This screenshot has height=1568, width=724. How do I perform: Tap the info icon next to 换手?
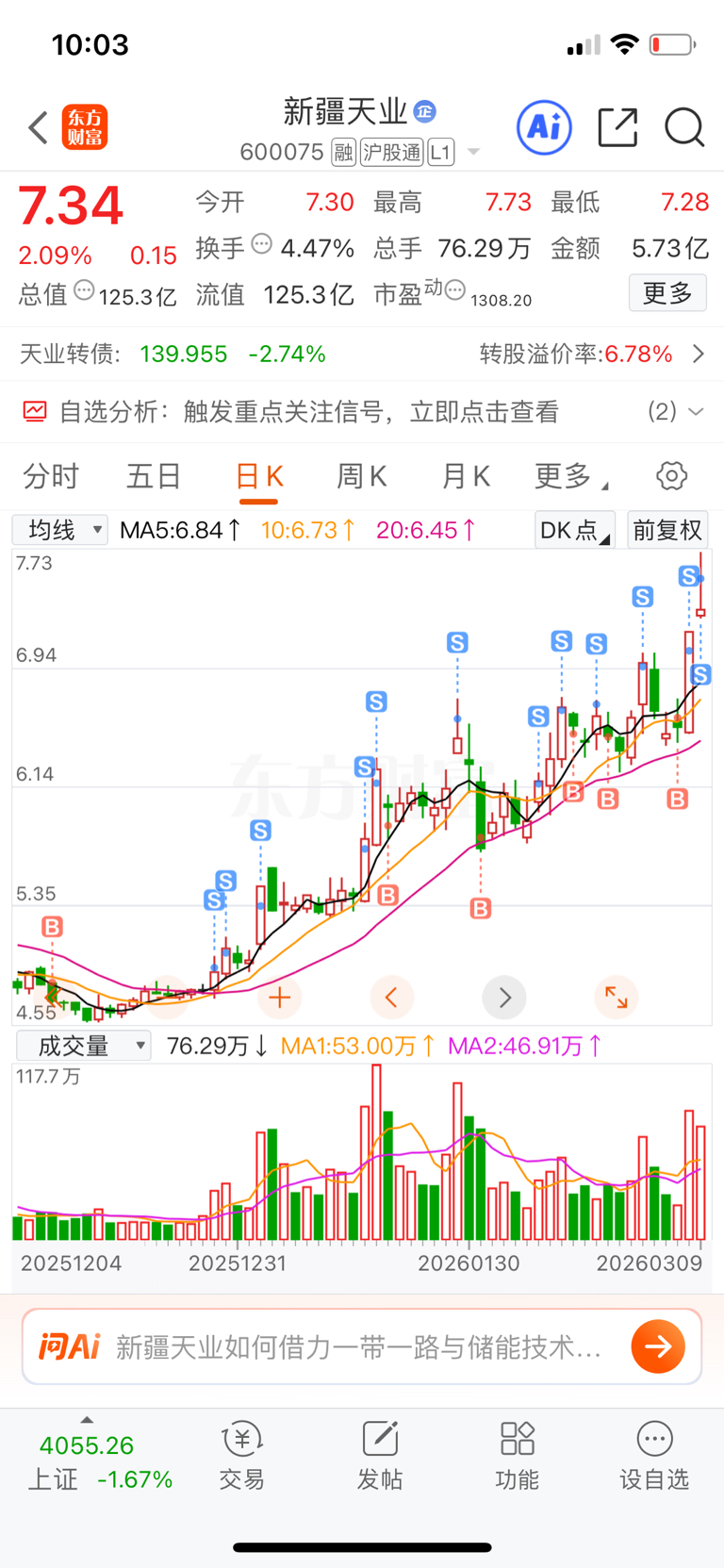262,245
